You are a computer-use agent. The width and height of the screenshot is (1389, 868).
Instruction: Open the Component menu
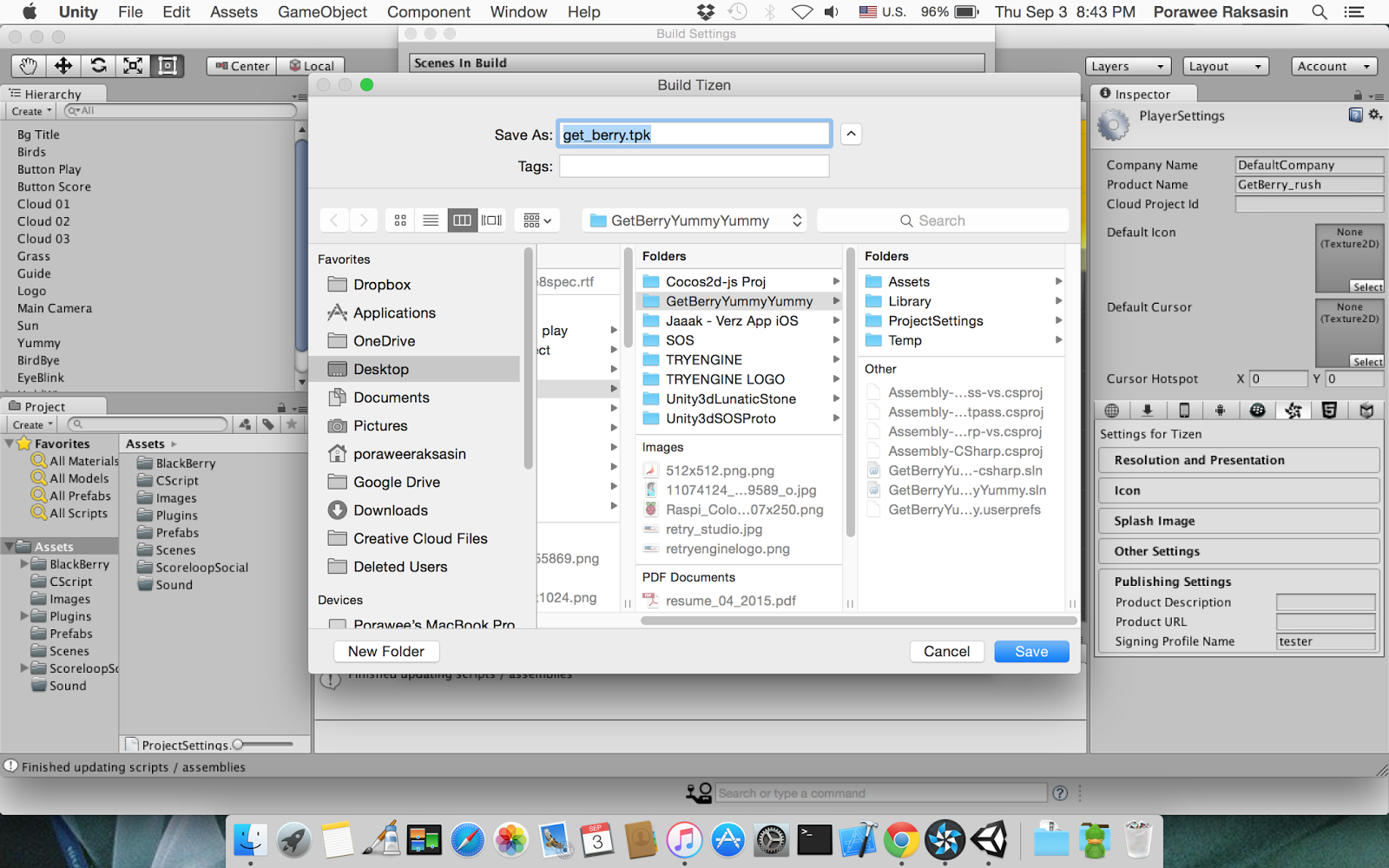pyautogui.click(x=429, y=12)
